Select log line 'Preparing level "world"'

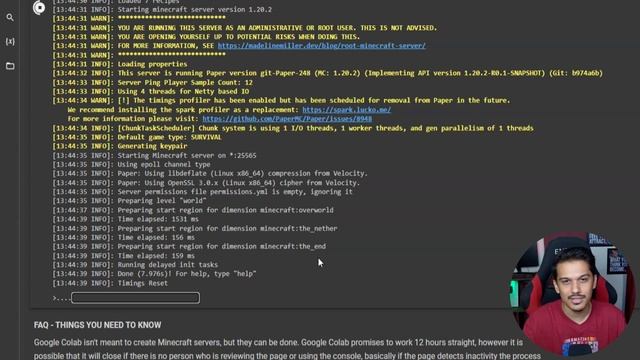pyautogui.click(x=129, y=201)
